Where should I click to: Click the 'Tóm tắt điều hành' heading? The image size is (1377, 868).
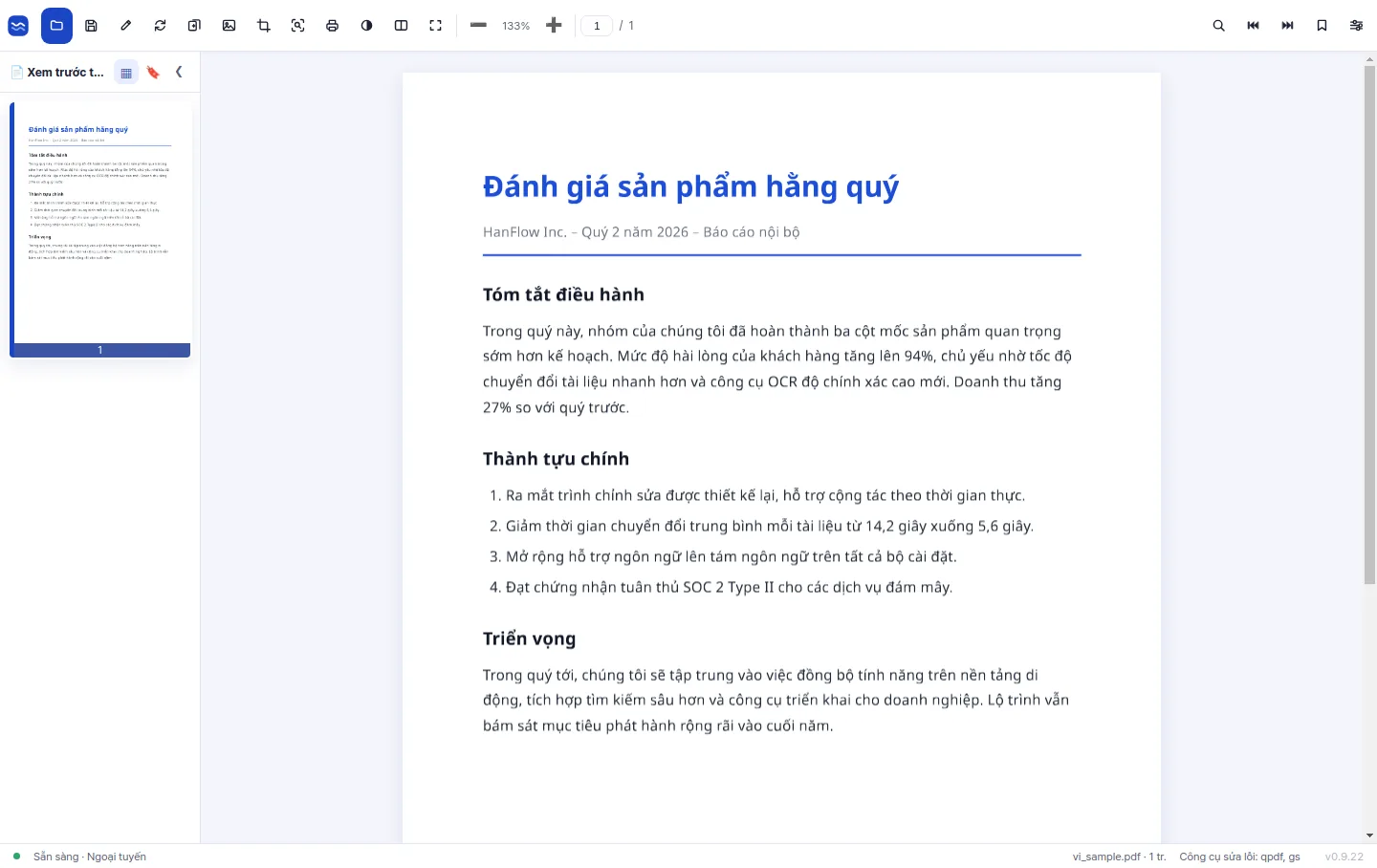[563, 294]
